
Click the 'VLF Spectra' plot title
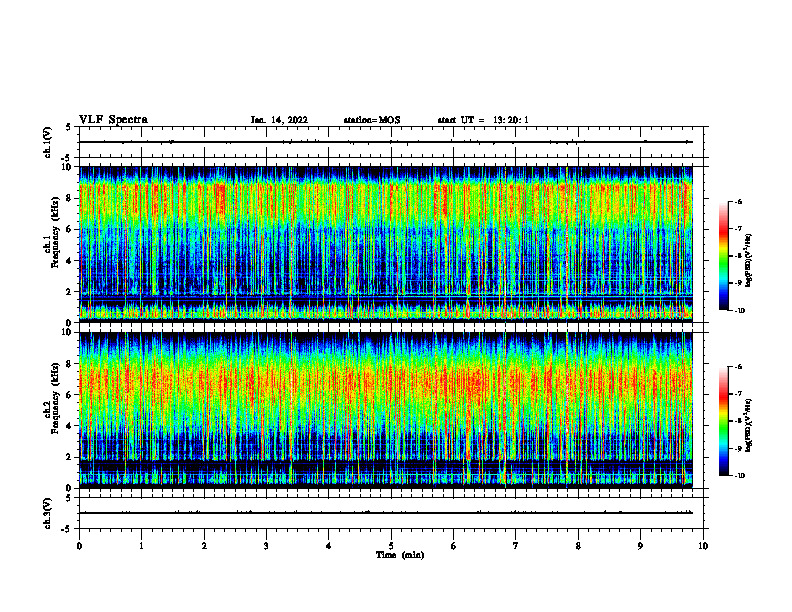(113, 120)
